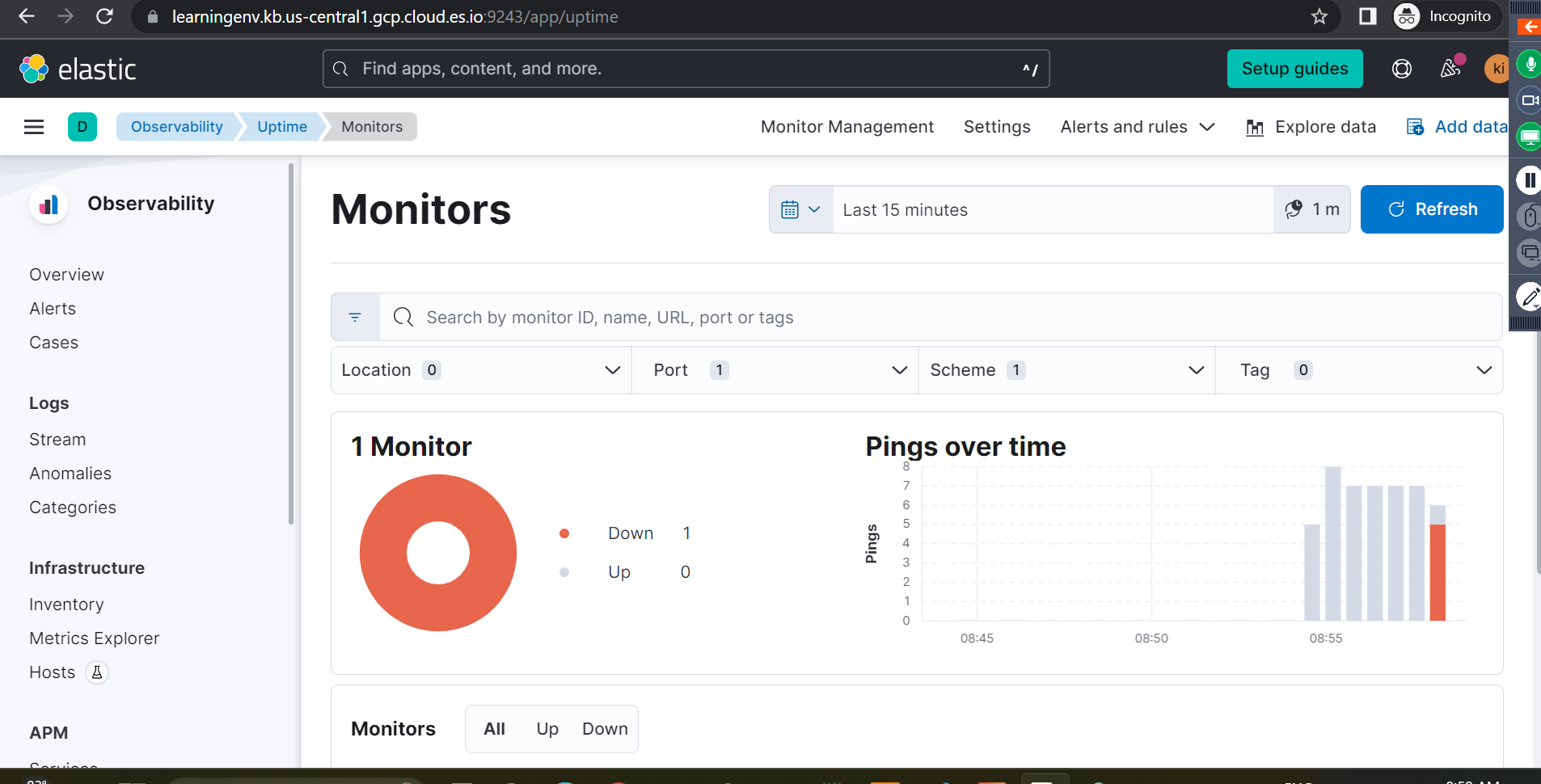This screenshot has width=1541, height=784.
Task: Go to Monitor Management
Action: pyautogui.click(x=846, y=127)
